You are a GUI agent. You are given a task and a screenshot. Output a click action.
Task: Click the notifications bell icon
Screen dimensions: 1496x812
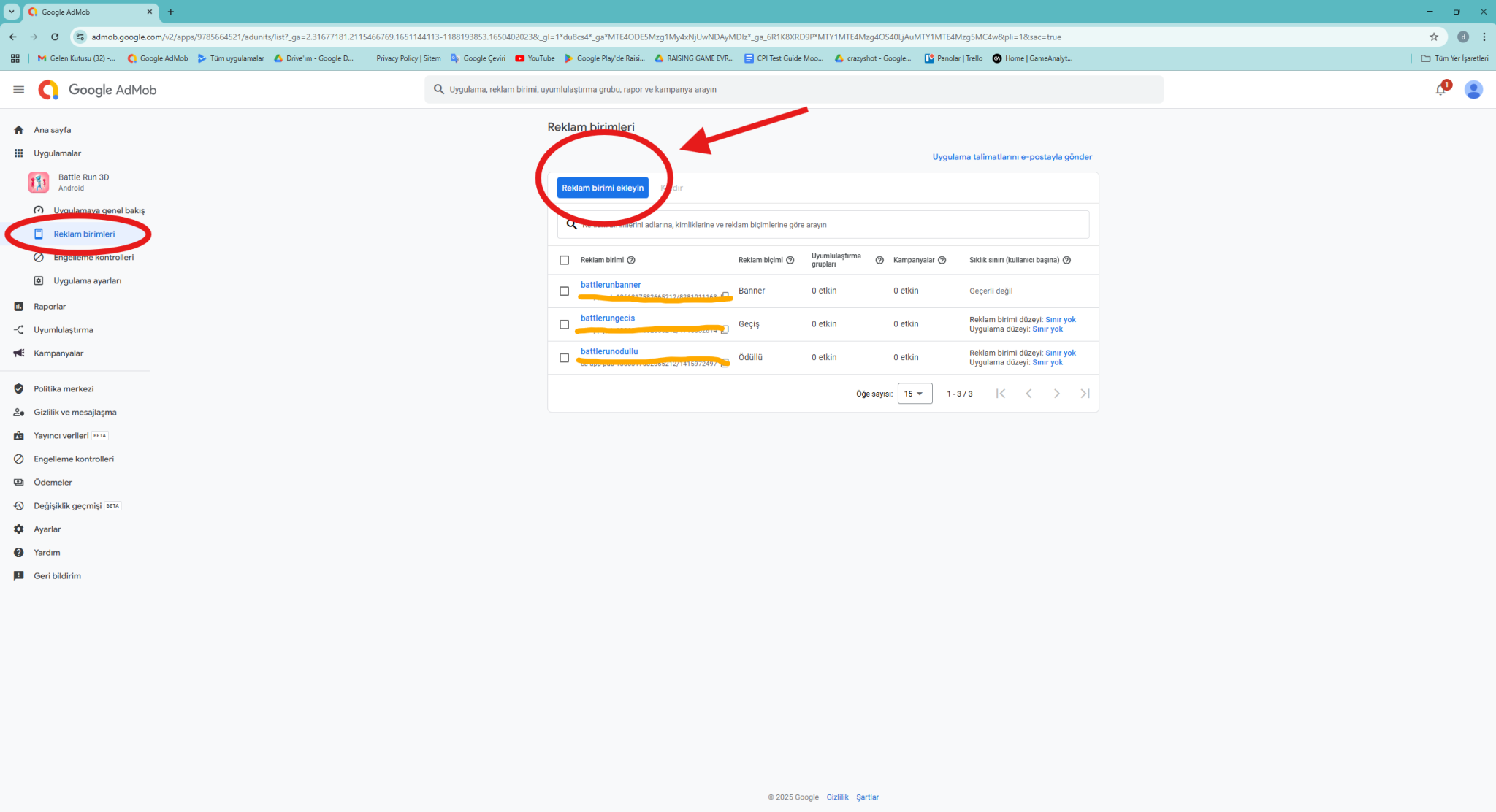[x=1440, y=90]
